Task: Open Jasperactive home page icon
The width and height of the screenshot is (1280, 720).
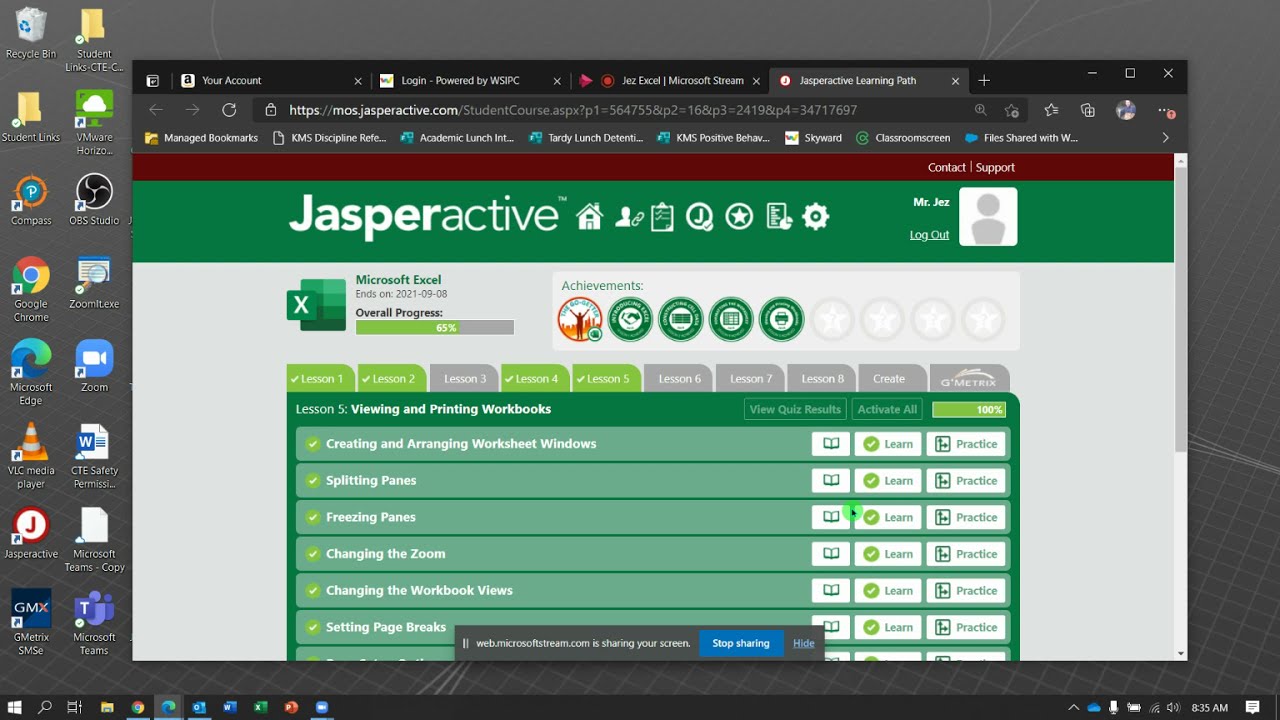Action: [x=590, y=216]
